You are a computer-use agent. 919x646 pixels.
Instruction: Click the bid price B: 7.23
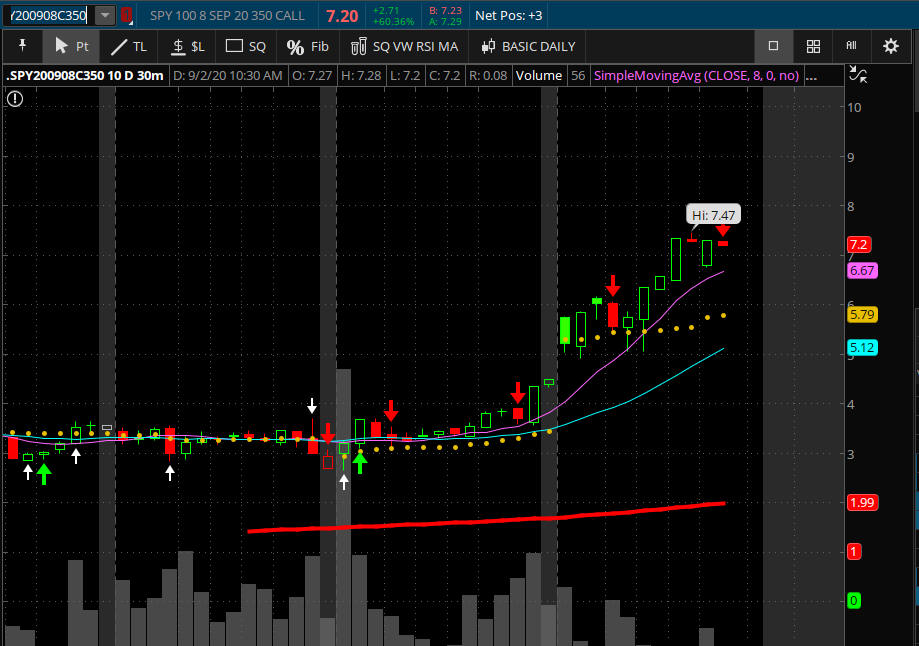point(445,11)
